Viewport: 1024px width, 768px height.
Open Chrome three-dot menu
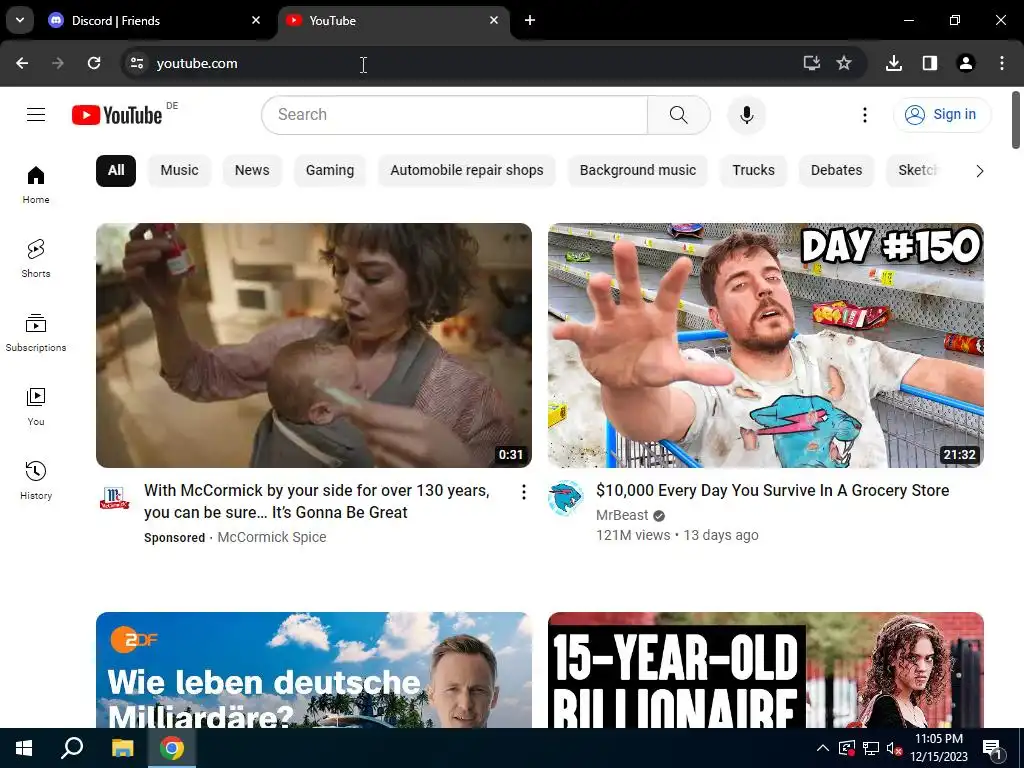point(1002,63)
